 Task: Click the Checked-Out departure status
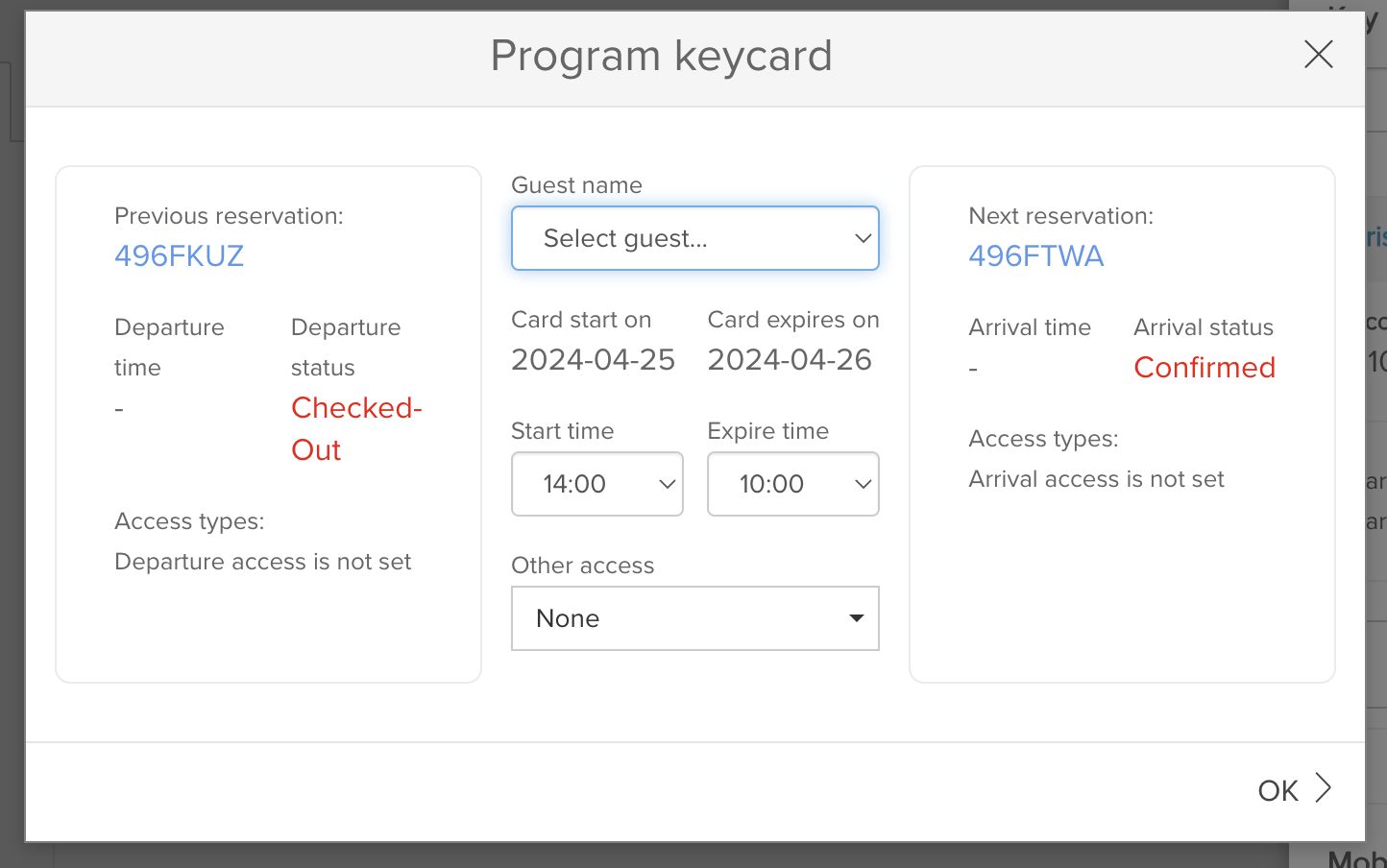coord(356,428)
